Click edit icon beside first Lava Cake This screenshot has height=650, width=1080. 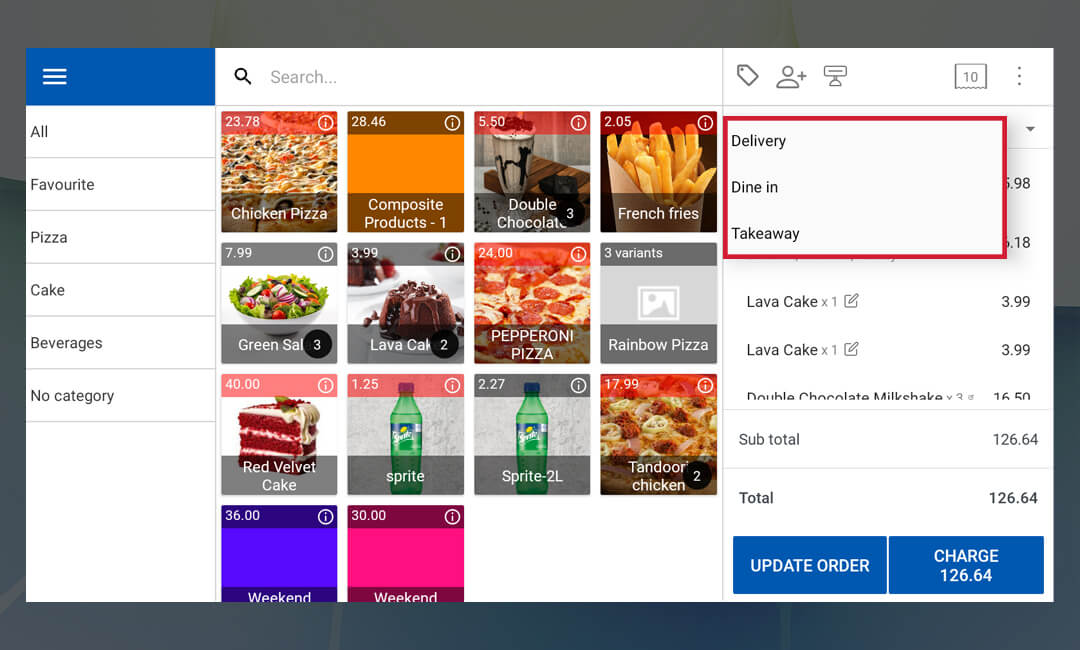(x=851, y=301)
